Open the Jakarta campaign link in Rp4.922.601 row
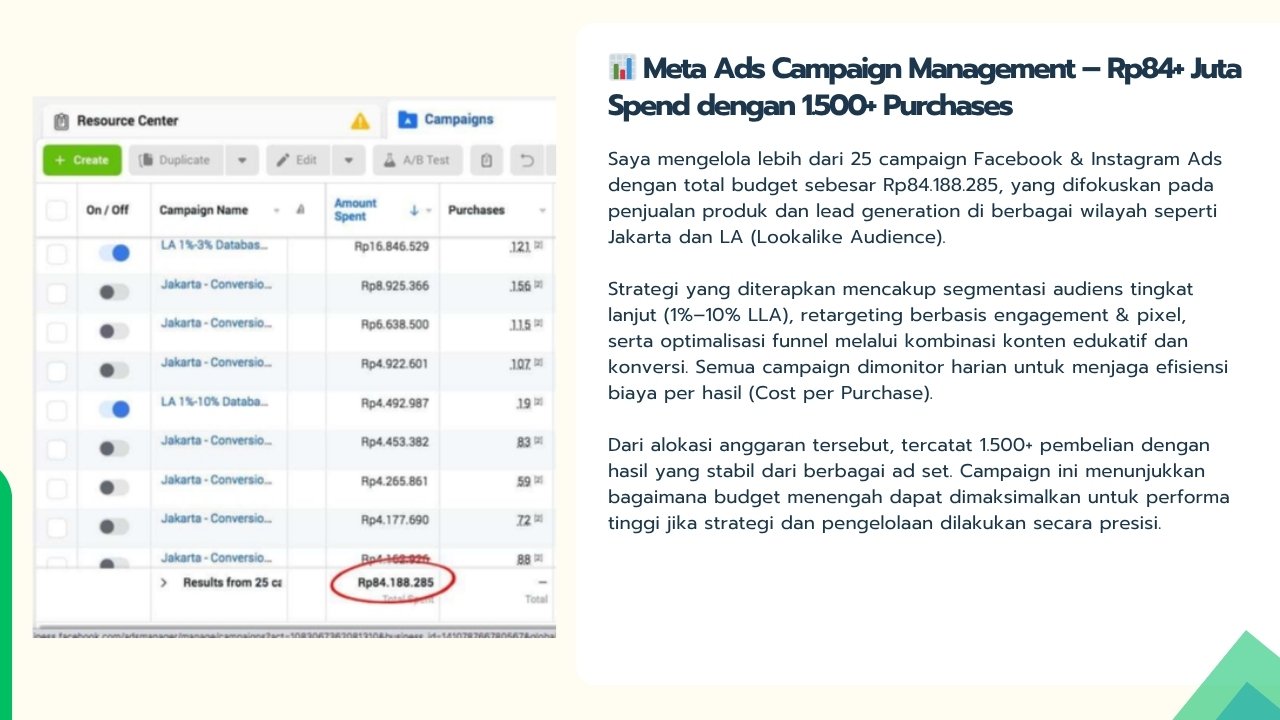 pyautogui.click(x=214, y=362)
